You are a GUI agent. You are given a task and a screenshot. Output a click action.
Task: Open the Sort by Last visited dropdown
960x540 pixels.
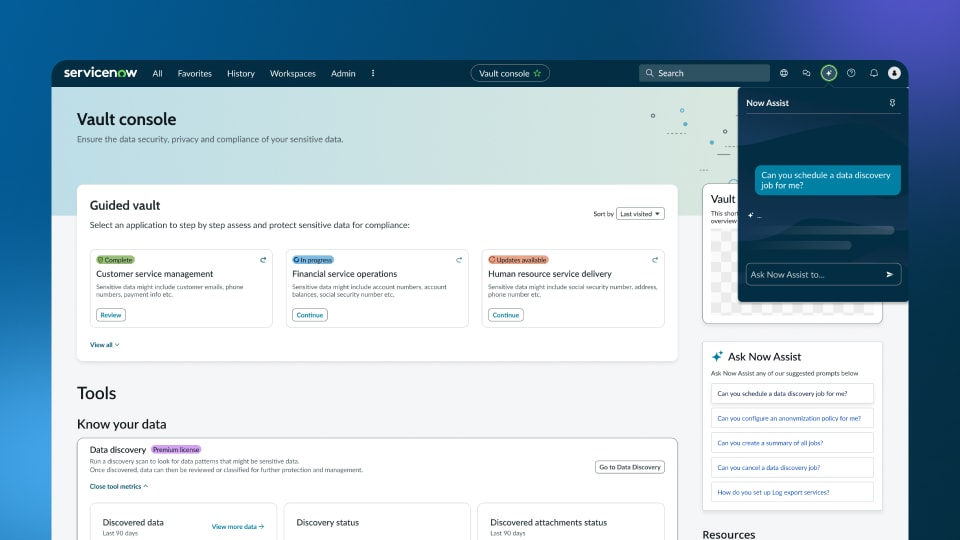click(640, 214)
